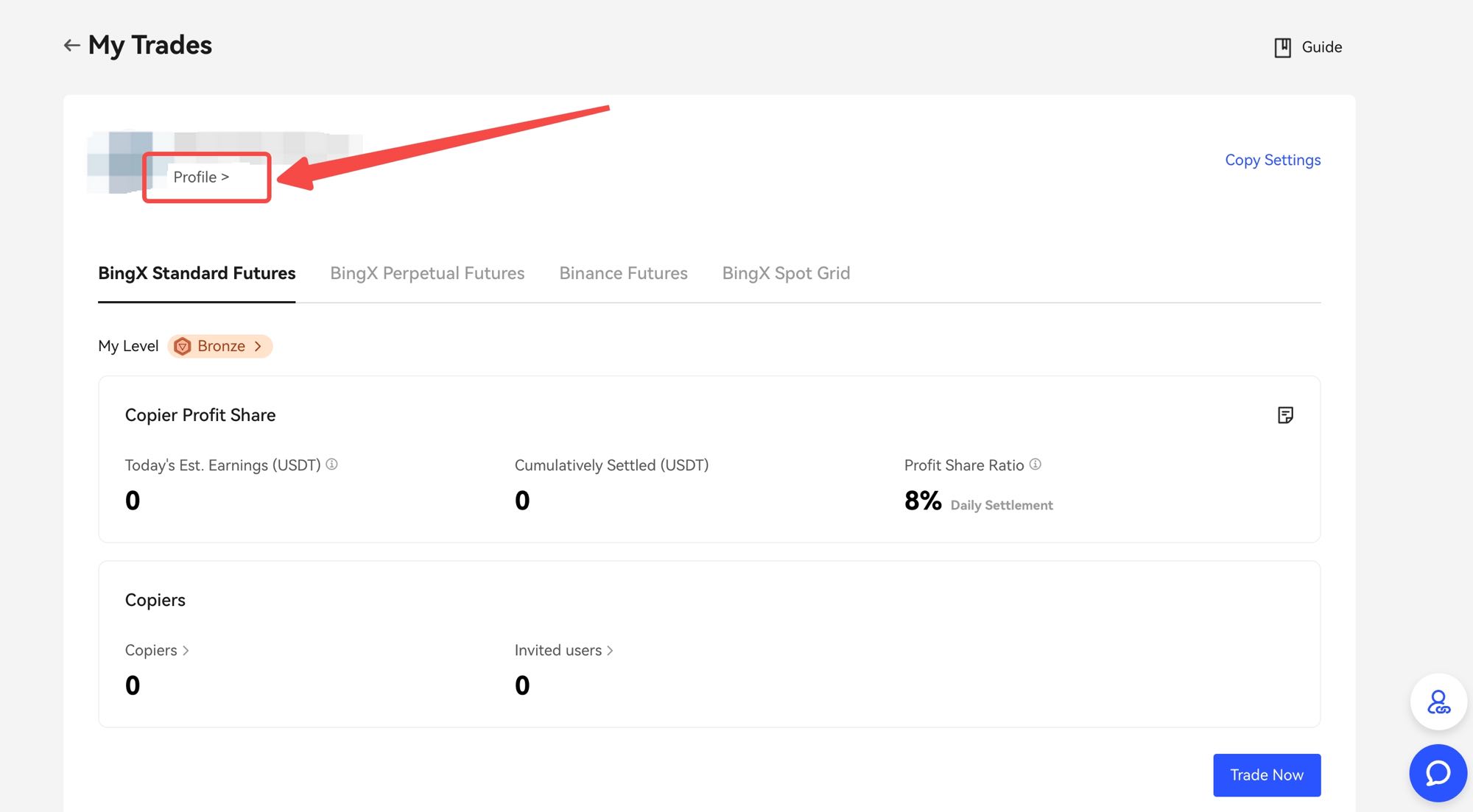Click the user link floating icon
The height and width of the screenshot is (812, 1473).
click(1438, 702)
